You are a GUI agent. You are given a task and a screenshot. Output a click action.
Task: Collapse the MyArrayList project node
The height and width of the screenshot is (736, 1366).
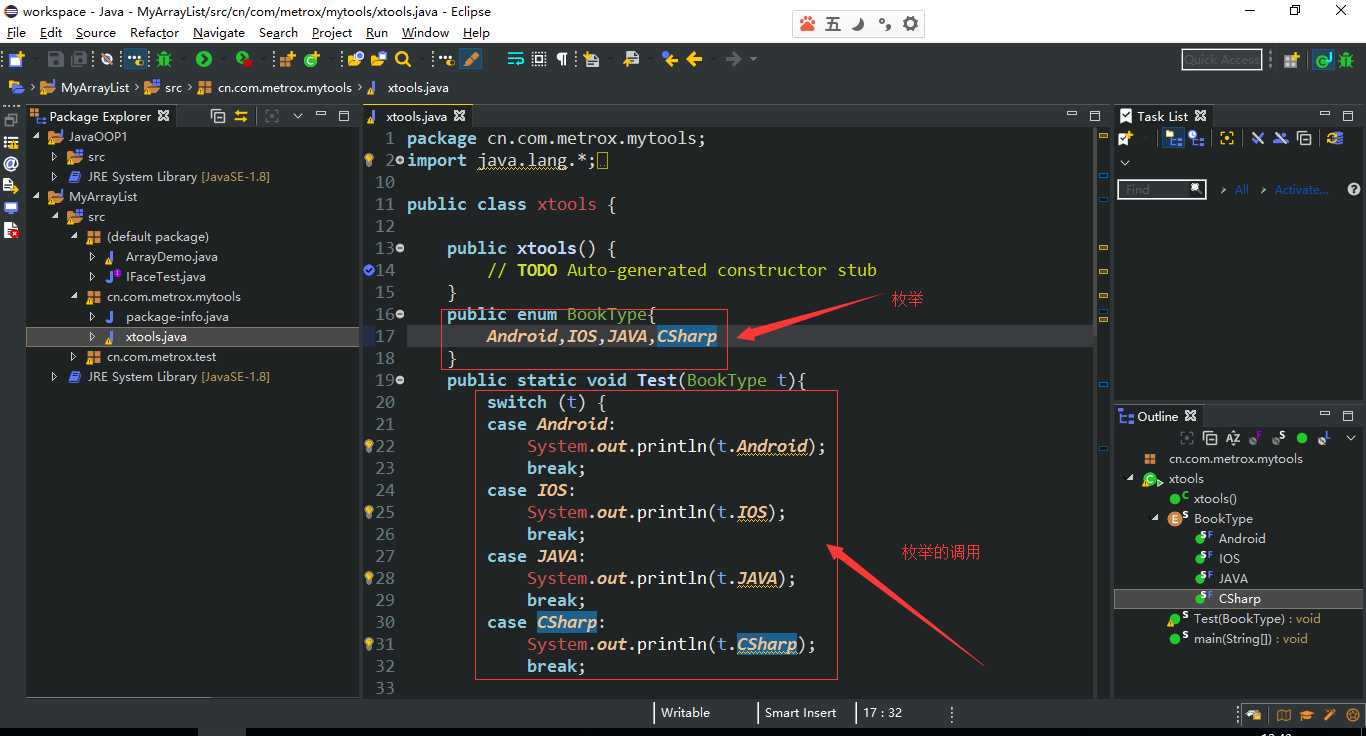click(x=37, y=197)
